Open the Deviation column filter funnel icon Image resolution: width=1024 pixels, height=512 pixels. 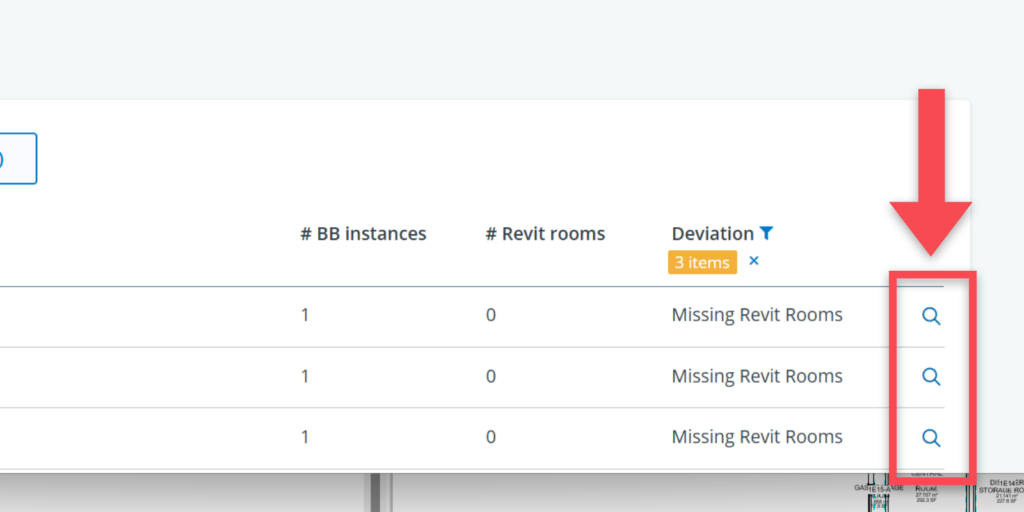point(766,233)
